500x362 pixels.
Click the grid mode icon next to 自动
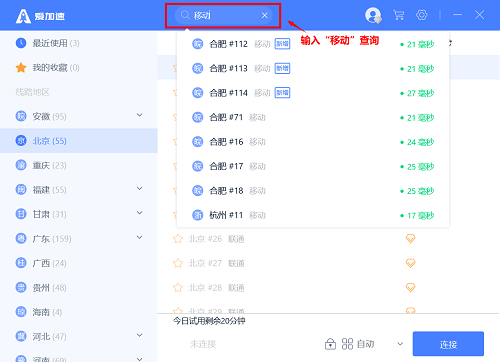[x=347, y=344]
